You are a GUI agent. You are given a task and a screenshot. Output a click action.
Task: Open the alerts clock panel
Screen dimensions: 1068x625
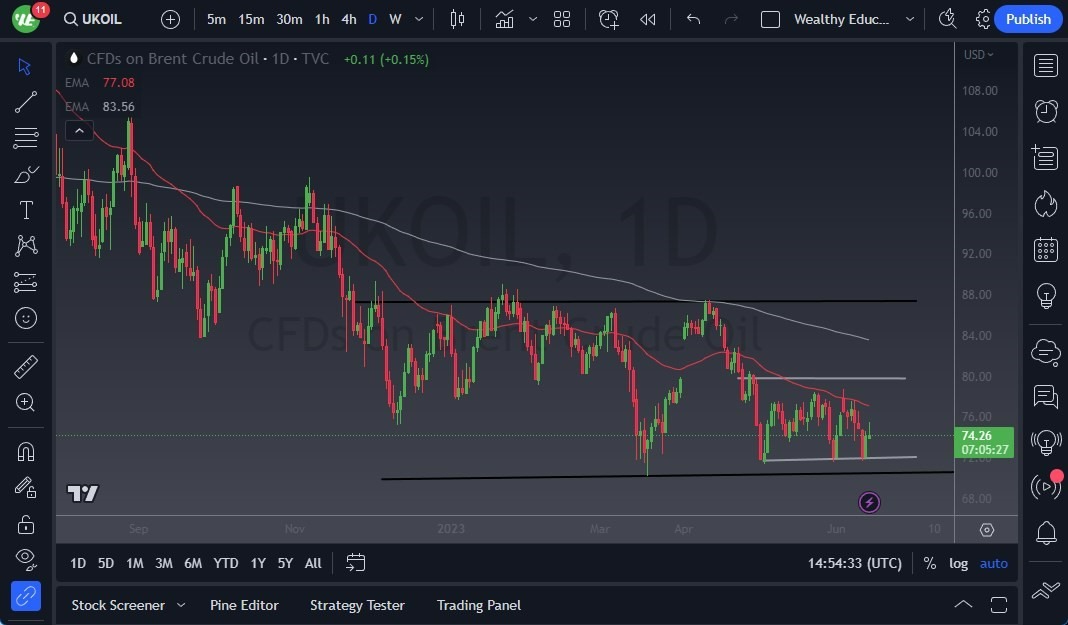pyautogui.click(x=1046, y=111)
